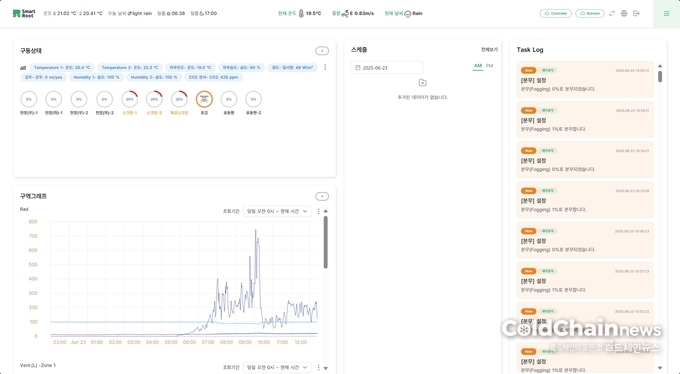The image size is (680, 374).
Task: Toggle the outdoor humidity 90 % chip
Action: (x=242, y=68)
